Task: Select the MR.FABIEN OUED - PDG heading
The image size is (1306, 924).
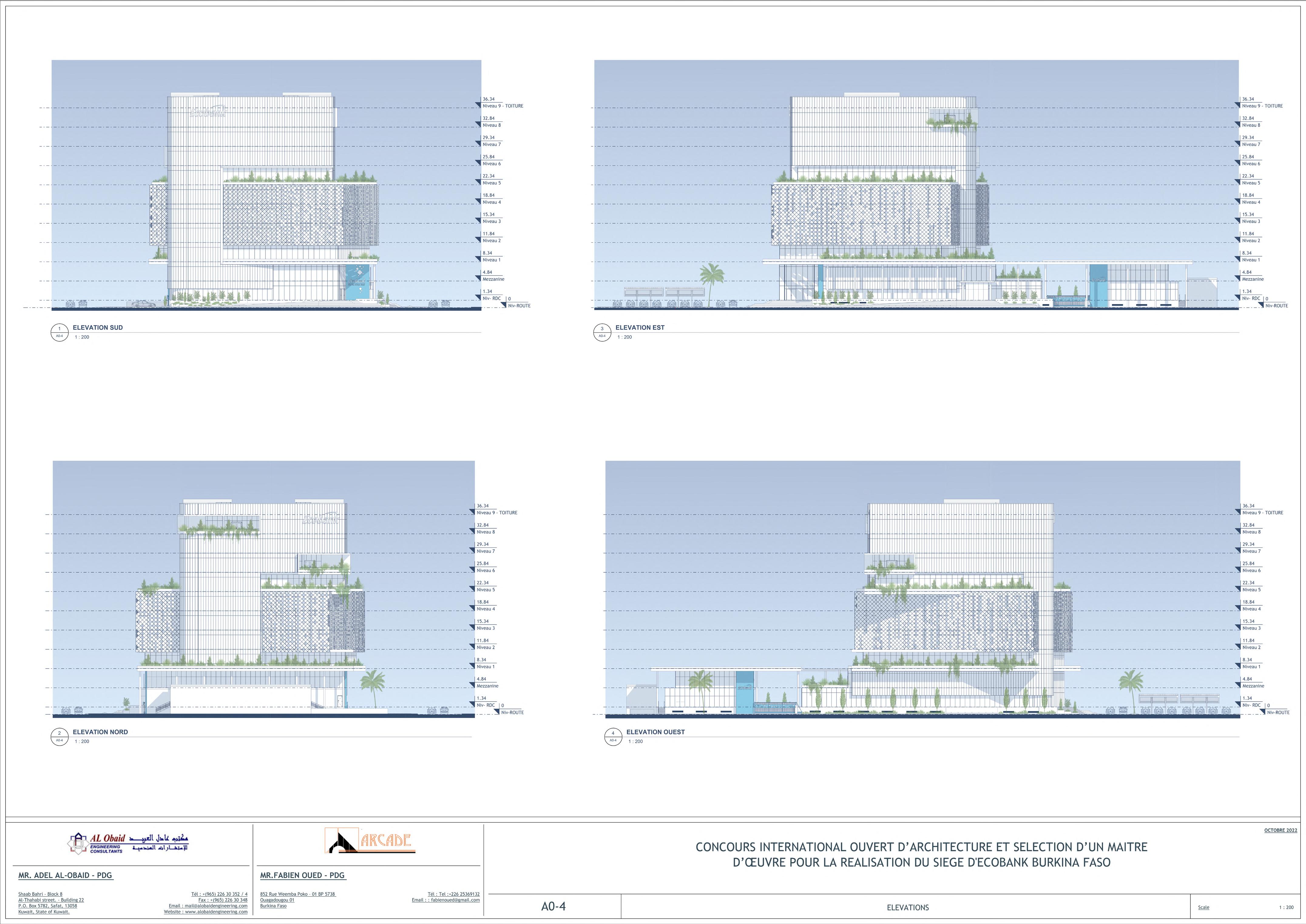Action: pos(303,876)
